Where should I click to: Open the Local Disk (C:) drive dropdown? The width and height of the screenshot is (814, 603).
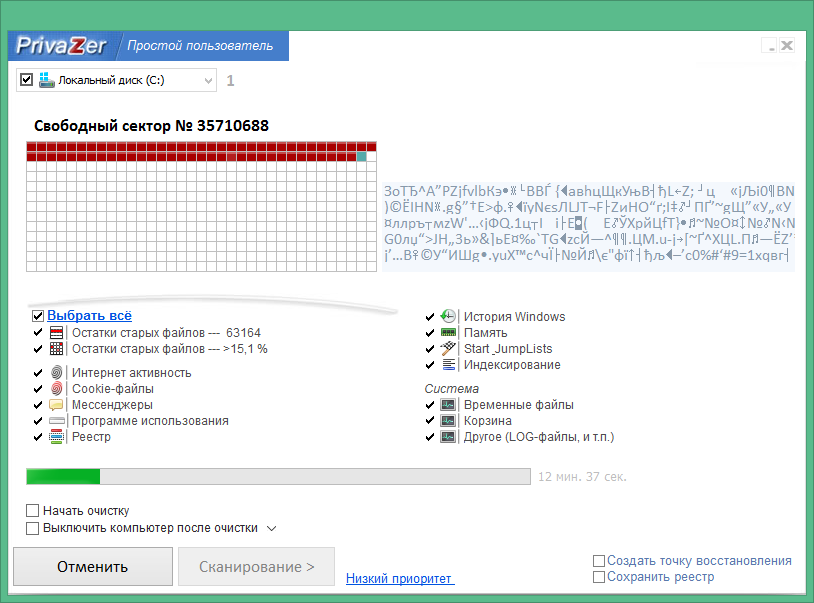[x=208, y=80]
